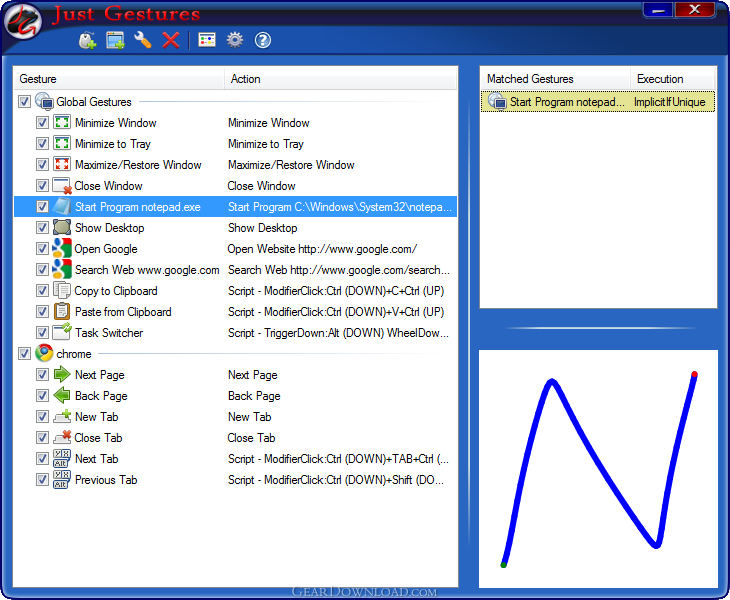Open the help question mark icon
730x600 pixels.
pyautogui.click(x=263, y=40)
